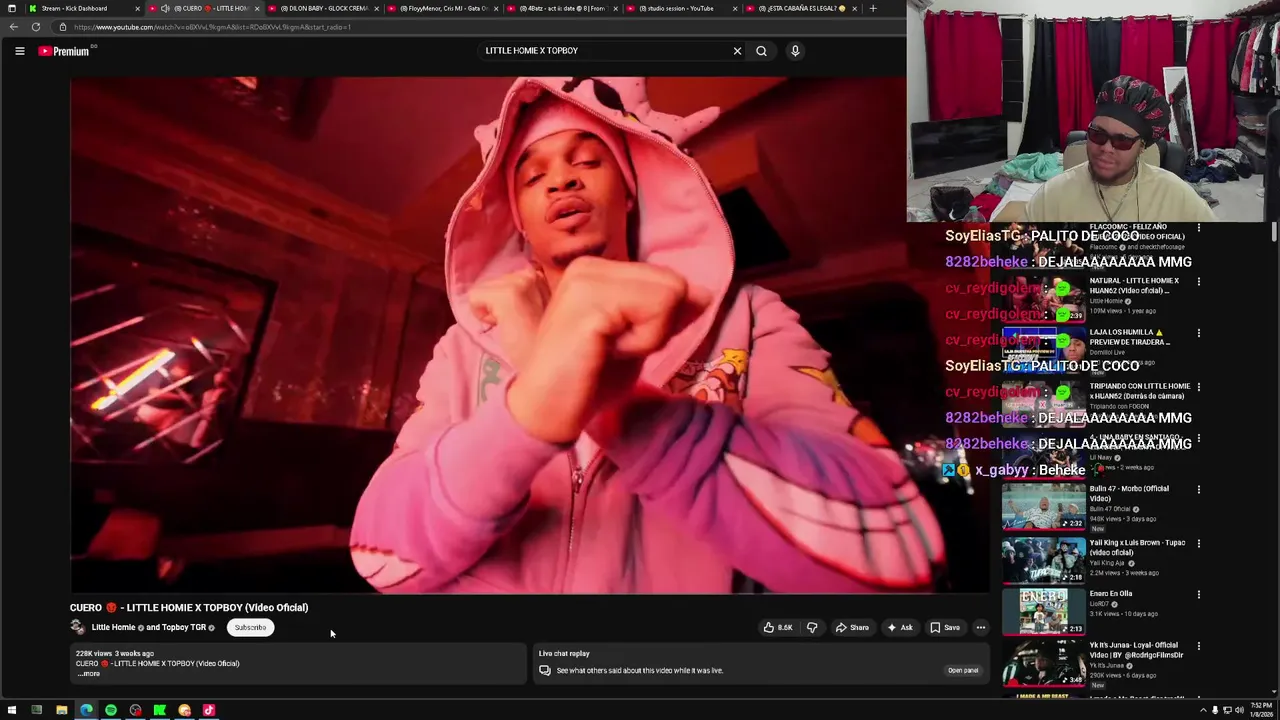Play Yail King x Luis Brown Tupac thumbnail

[x=1043, y=561]
